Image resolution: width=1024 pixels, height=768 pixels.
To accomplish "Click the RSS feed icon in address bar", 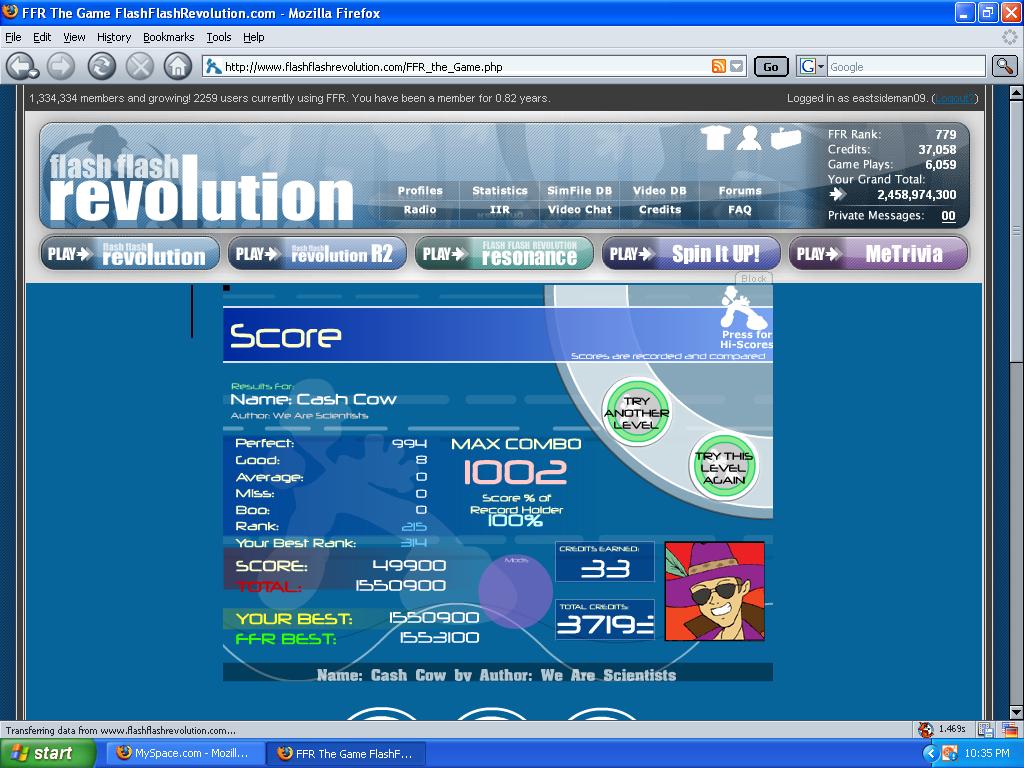I will [x=718, y=66].
